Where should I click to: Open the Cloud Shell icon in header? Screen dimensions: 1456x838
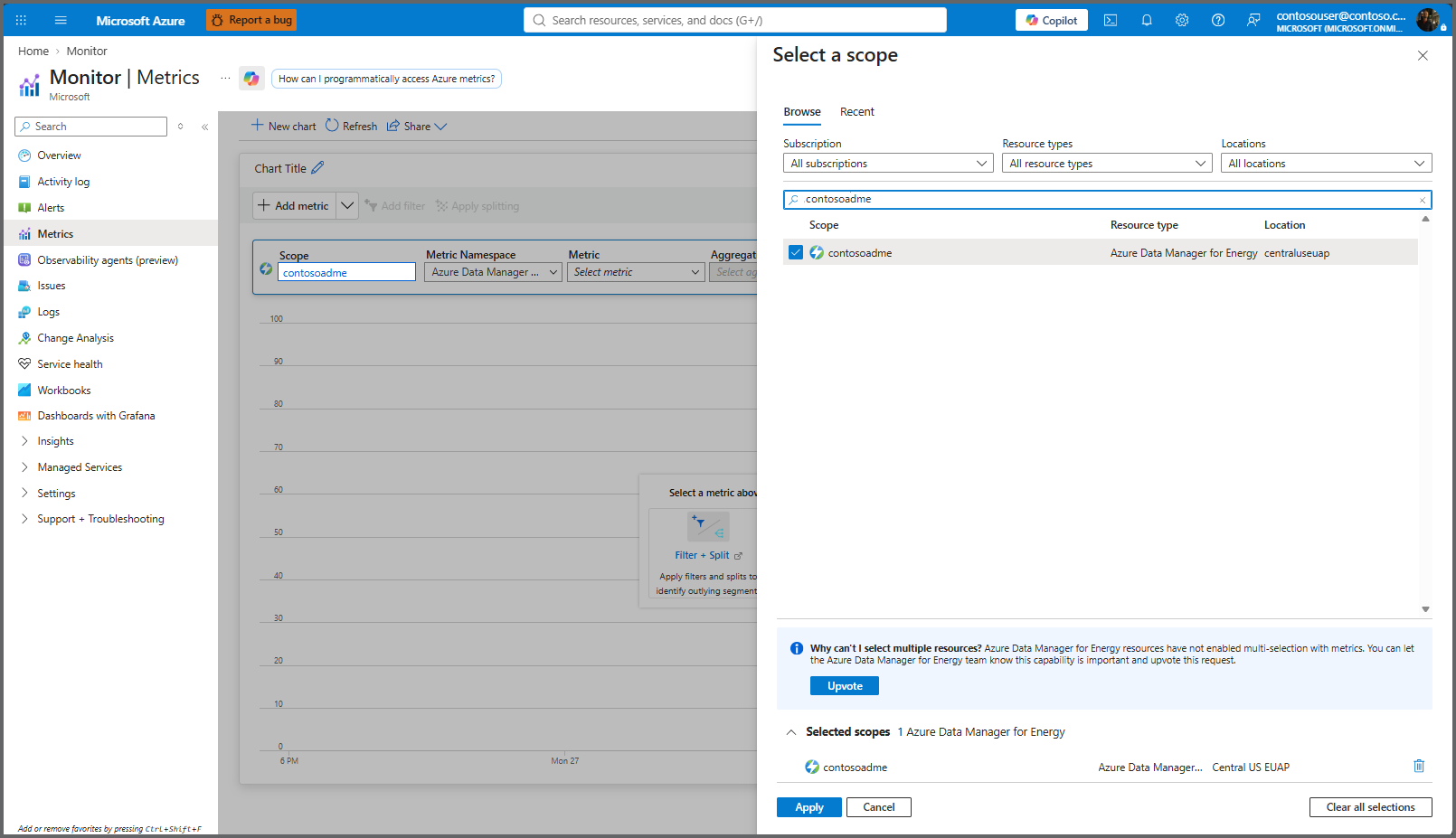pyautogui.click(x=1111, y=20)
